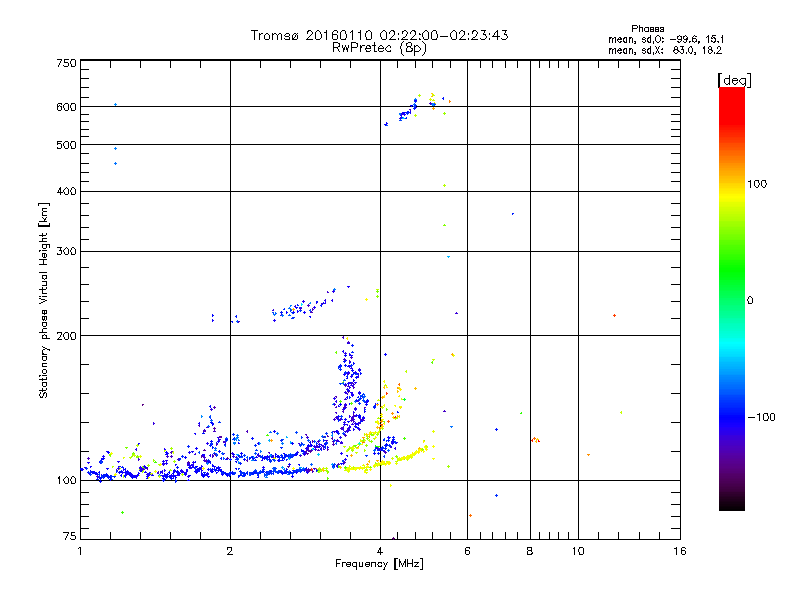
Task: Click the 'mean, sd,X: 83.0, 18.2' line
Action: 665,50
